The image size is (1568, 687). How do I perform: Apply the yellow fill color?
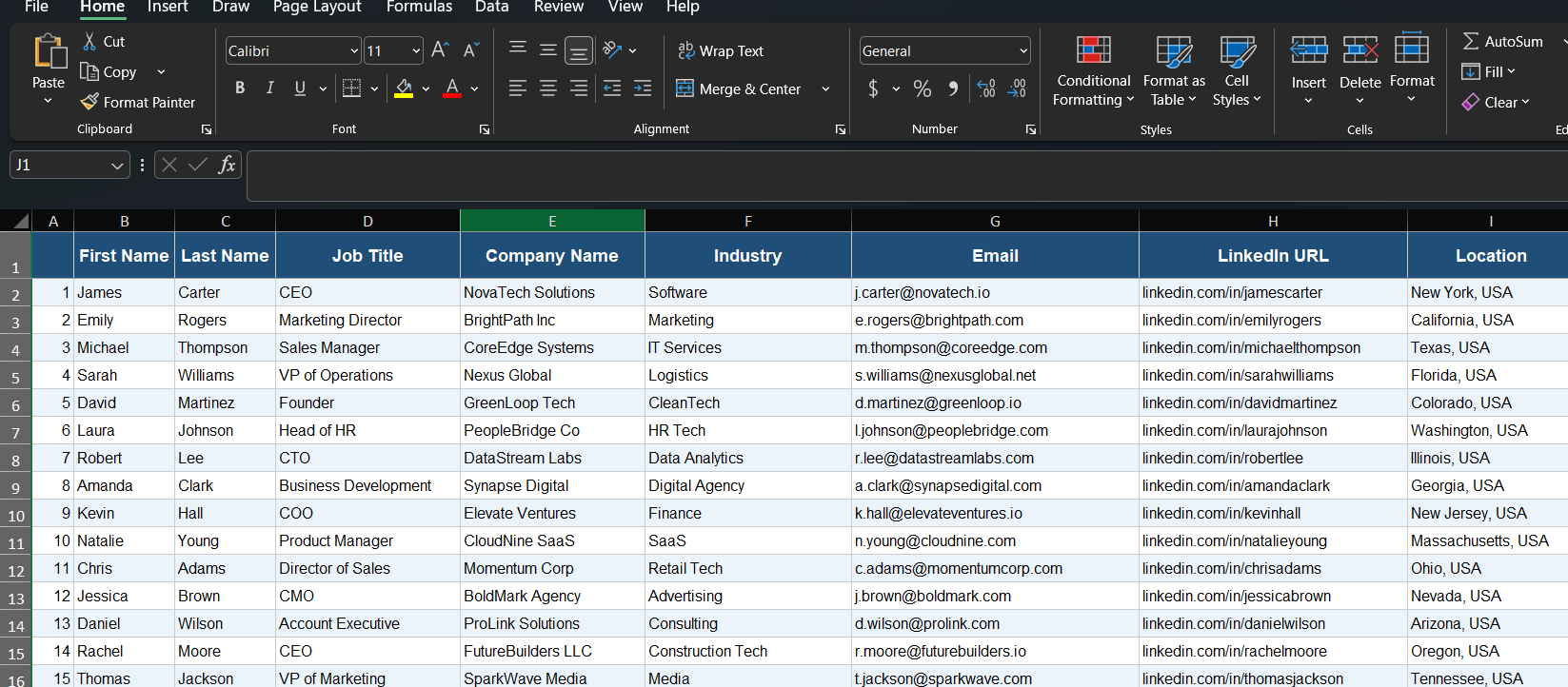(404, 88)
